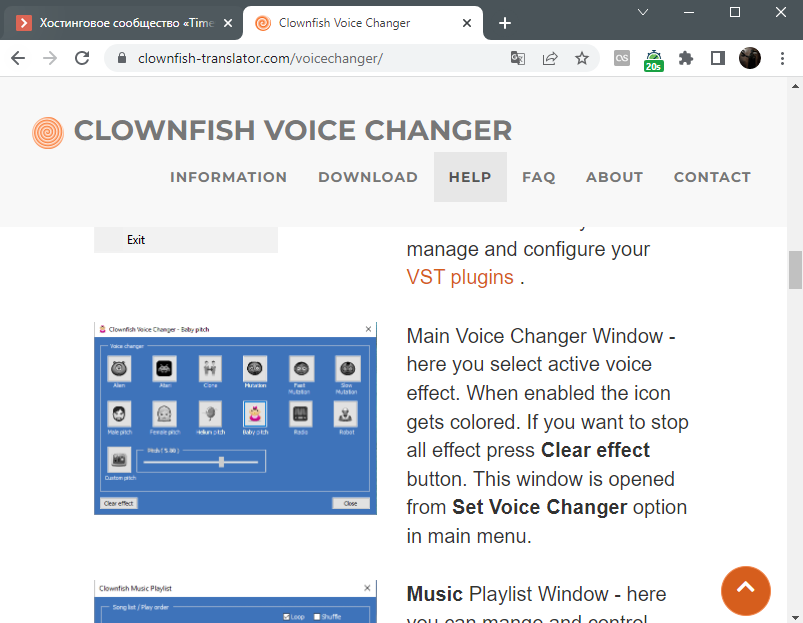Click the Voice Changer window screenshot title bar
The image size is (803, 623).
pos(236,329)
